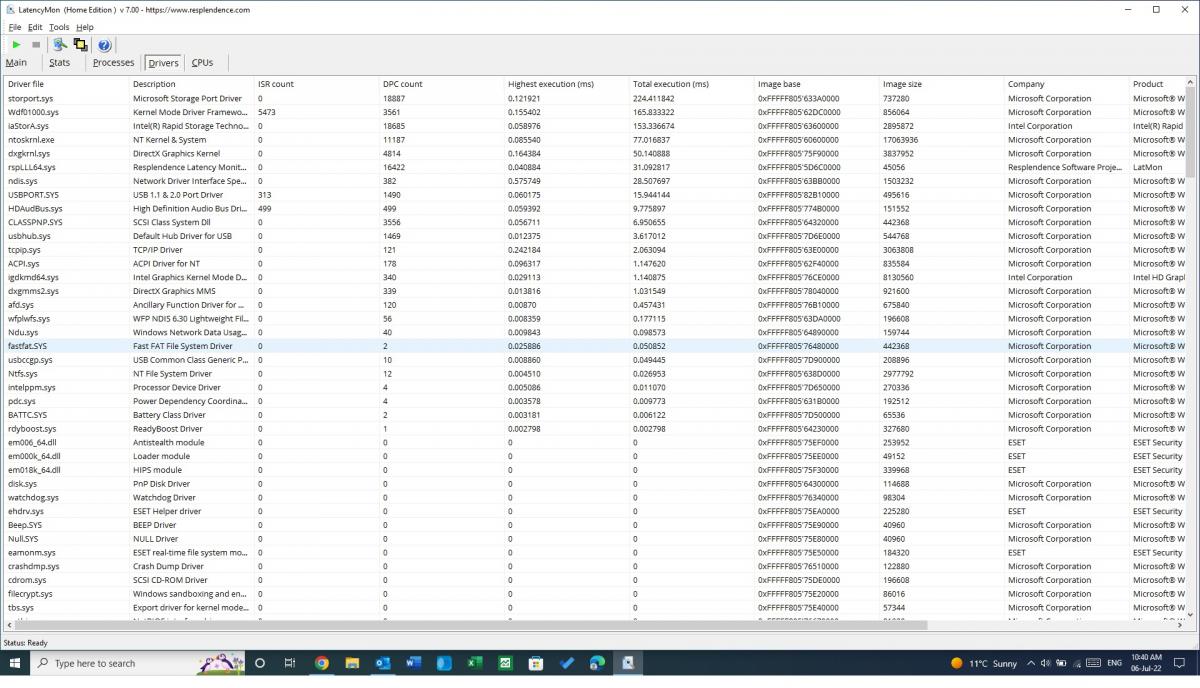The height and width of the screenshot is (688, 1200).
Task: Click the eamonm.sys driver row
Action: tap(595, 552)
